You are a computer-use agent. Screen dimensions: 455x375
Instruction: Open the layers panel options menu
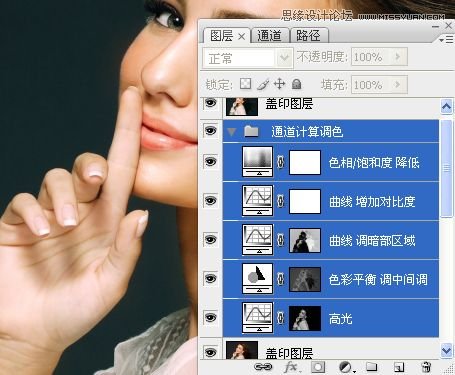(446, 40)
